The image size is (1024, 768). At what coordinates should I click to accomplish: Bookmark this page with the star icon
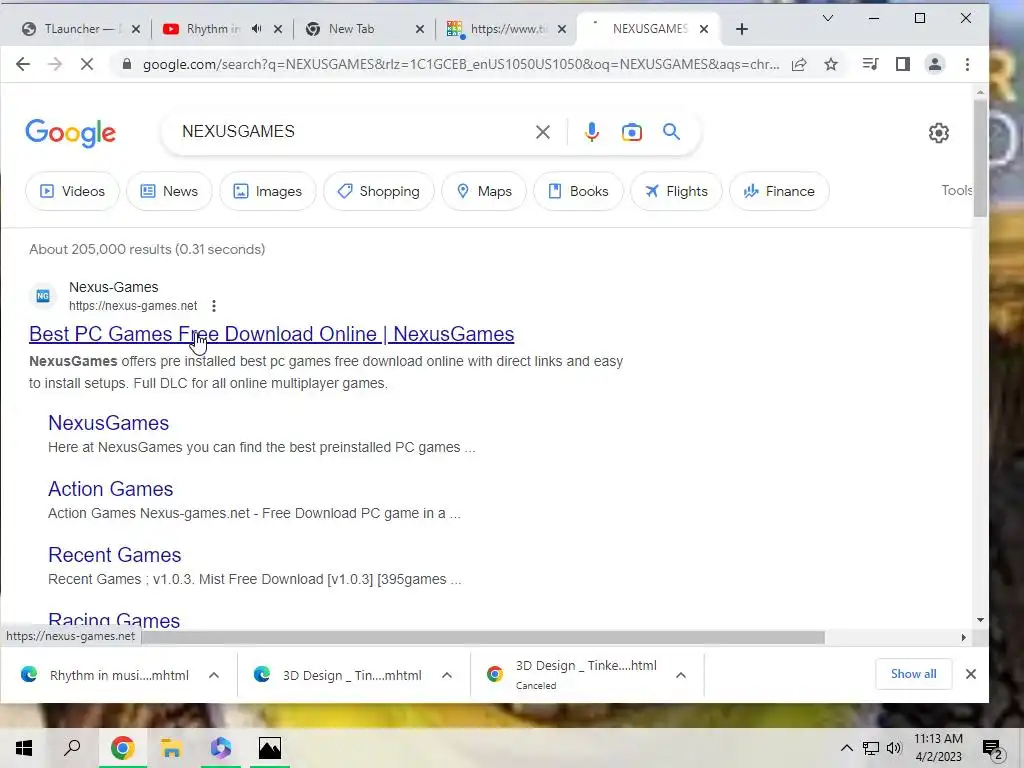coord(831,64)
